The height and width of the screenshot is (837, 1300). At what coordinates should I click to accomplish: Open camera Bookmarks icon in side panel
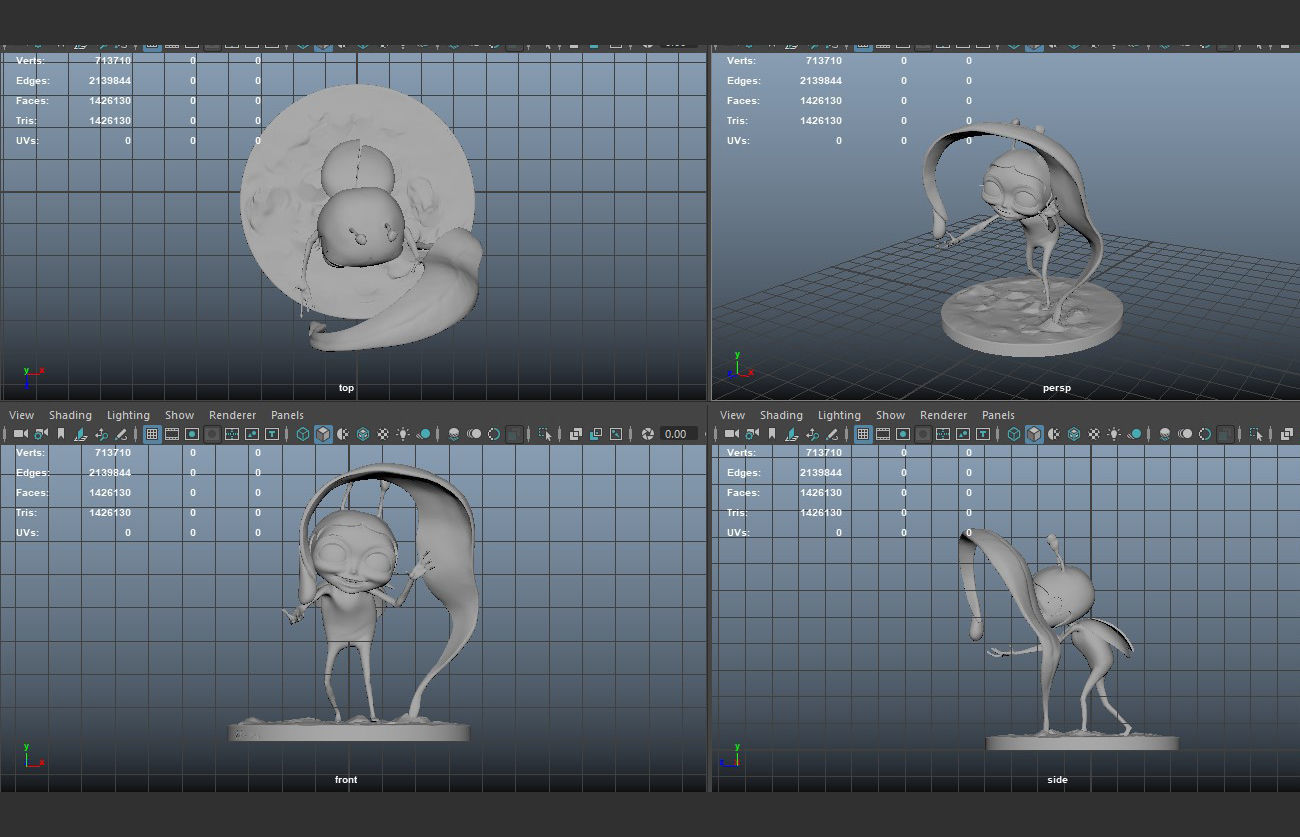point(772,434)
